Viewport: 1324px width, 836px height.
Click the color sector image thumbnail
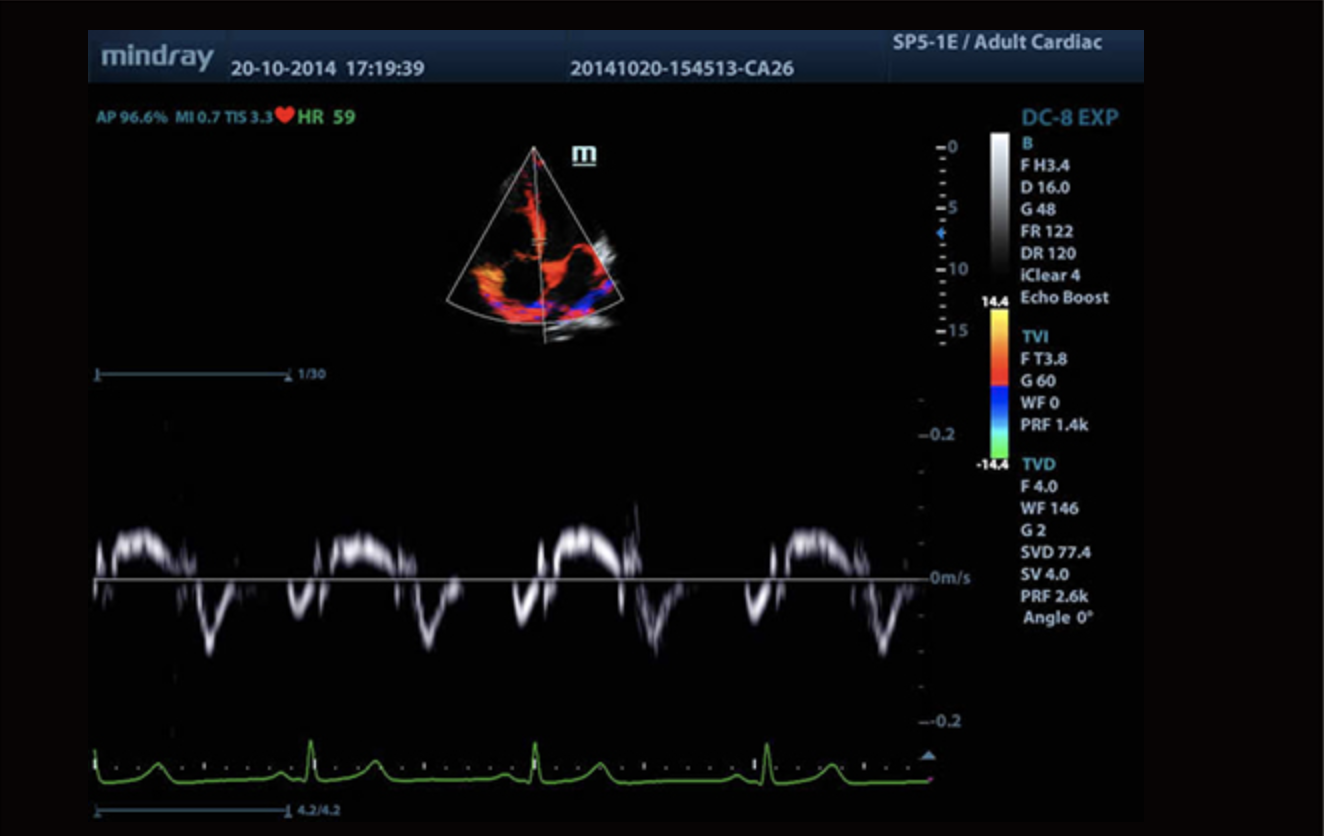(535, 243)
